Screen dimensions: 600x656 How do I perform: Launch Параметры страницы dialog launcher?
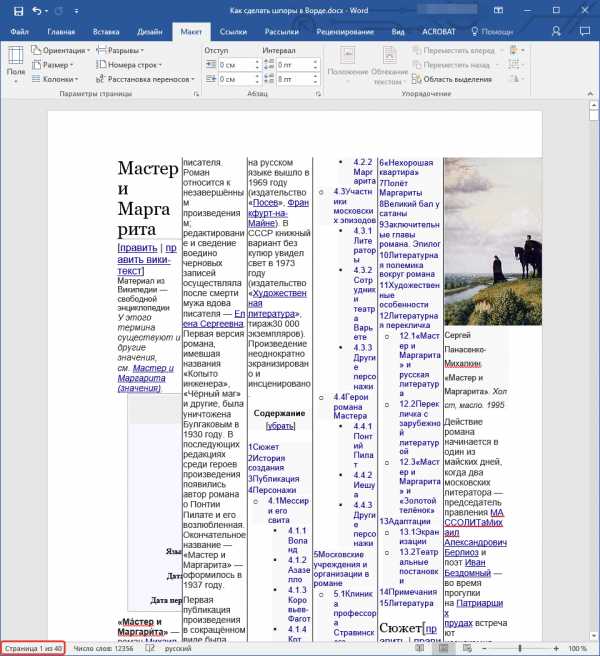click(196, 94)
